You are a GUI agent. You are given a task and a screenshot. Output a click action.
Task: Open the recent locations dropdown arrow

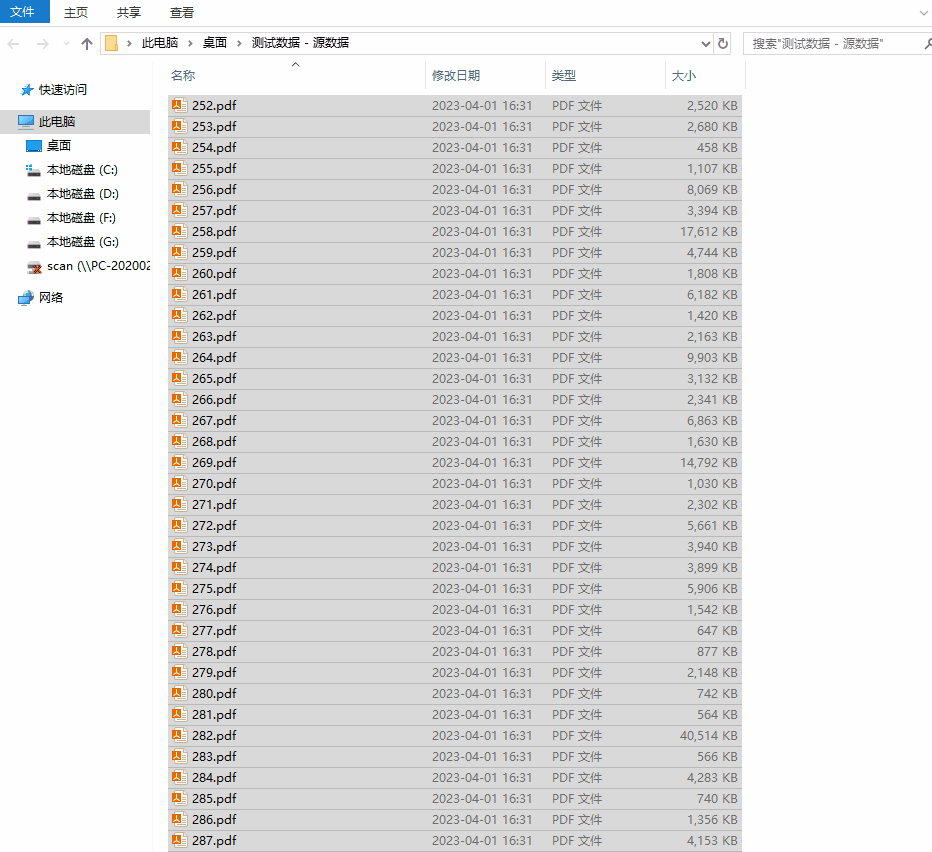66,43
